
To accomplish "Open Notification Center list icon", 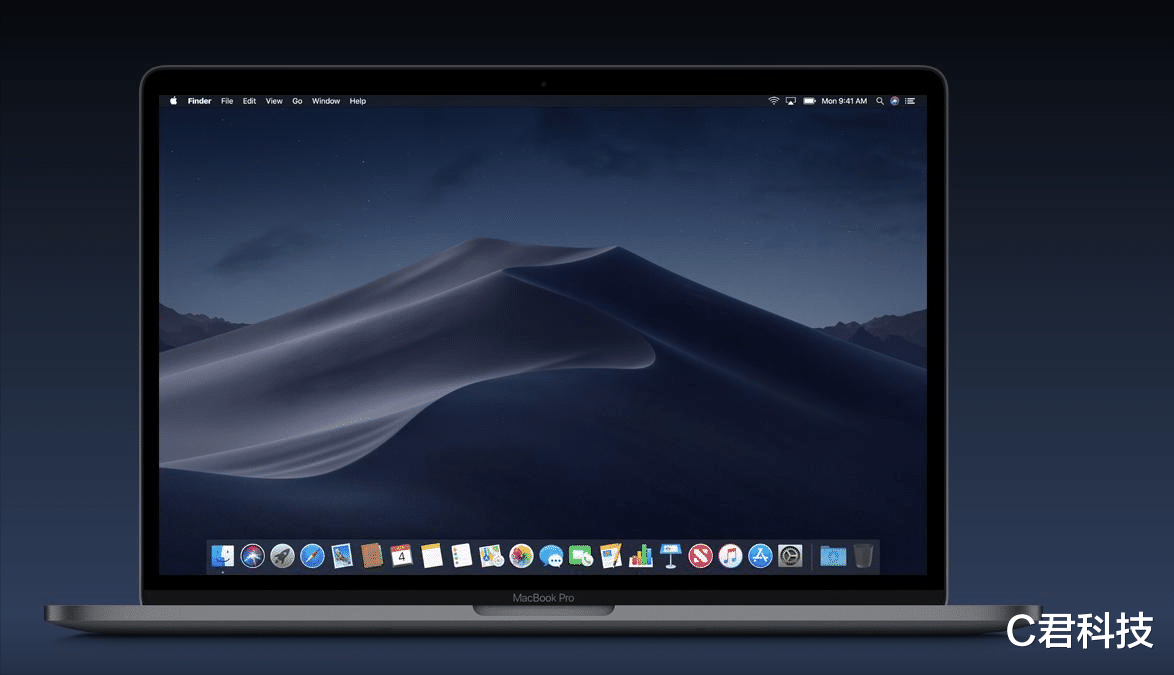I will coord(910,101).
